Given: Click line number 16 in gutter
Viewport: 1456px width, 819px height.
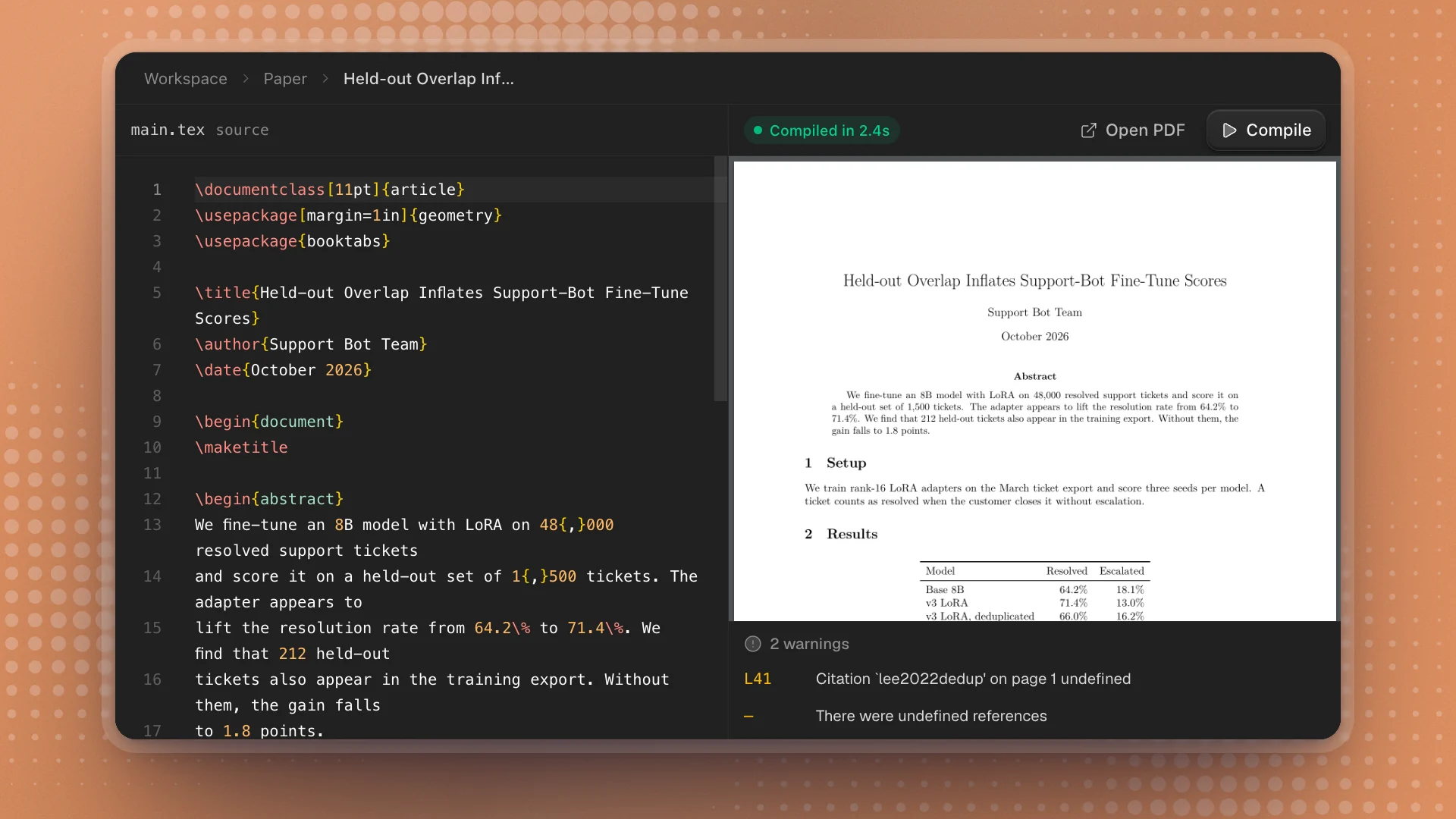Looking at the screenshot, I should coord(152,679).
